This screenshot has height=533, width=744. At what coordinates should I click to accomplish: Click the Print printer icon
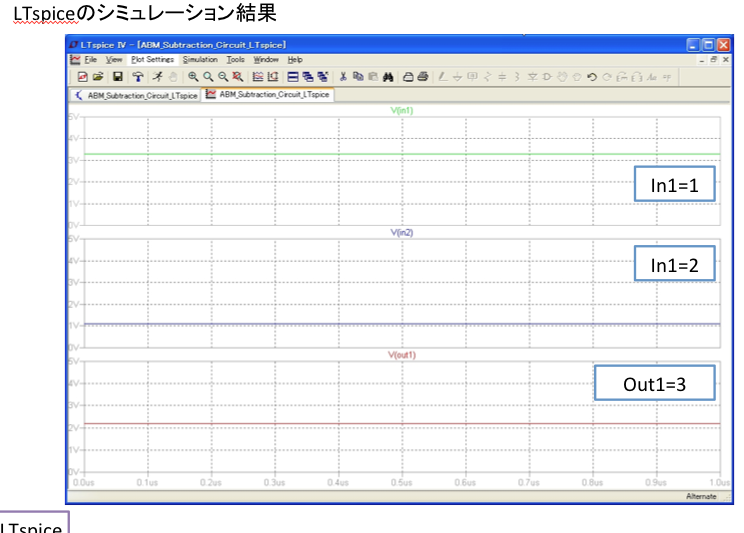423,76
